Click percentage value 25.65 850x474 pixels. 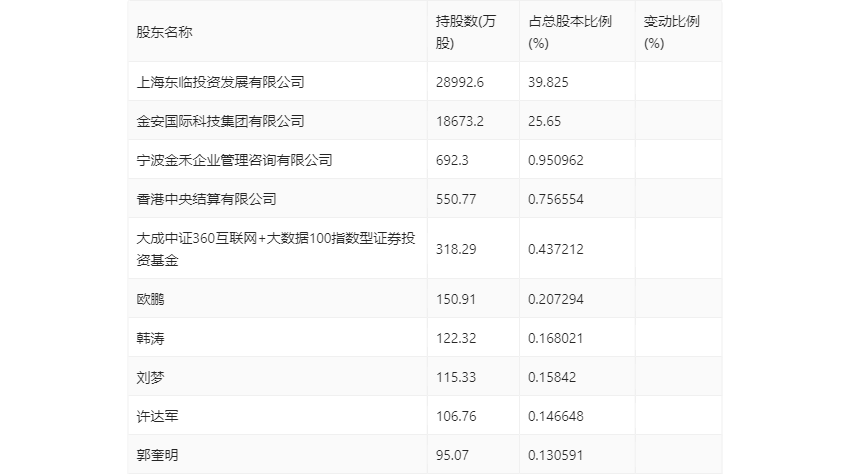[x=544, y=121]
